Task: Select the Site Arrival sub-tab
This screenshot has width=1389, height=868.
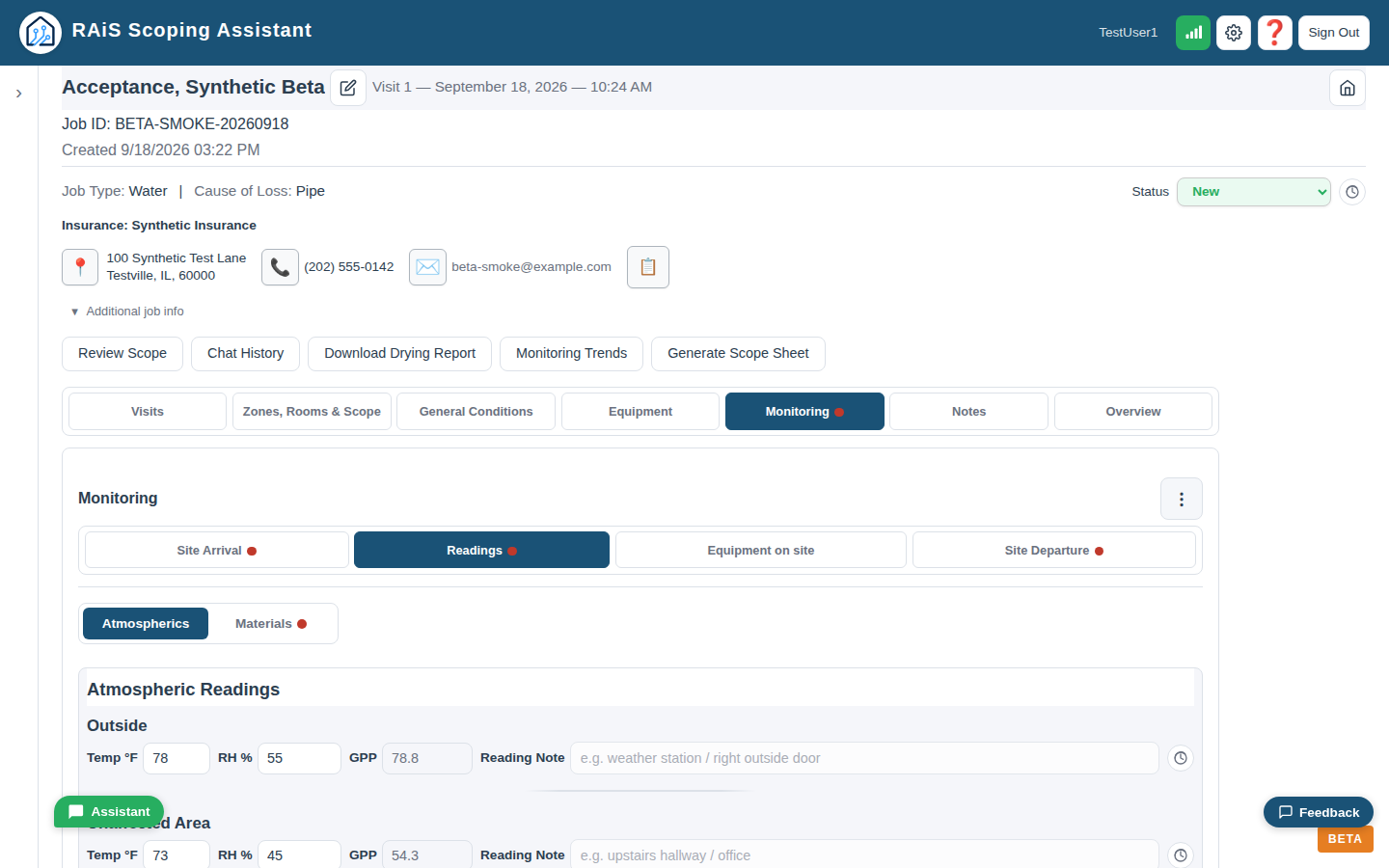Action: tap(217, 551)
